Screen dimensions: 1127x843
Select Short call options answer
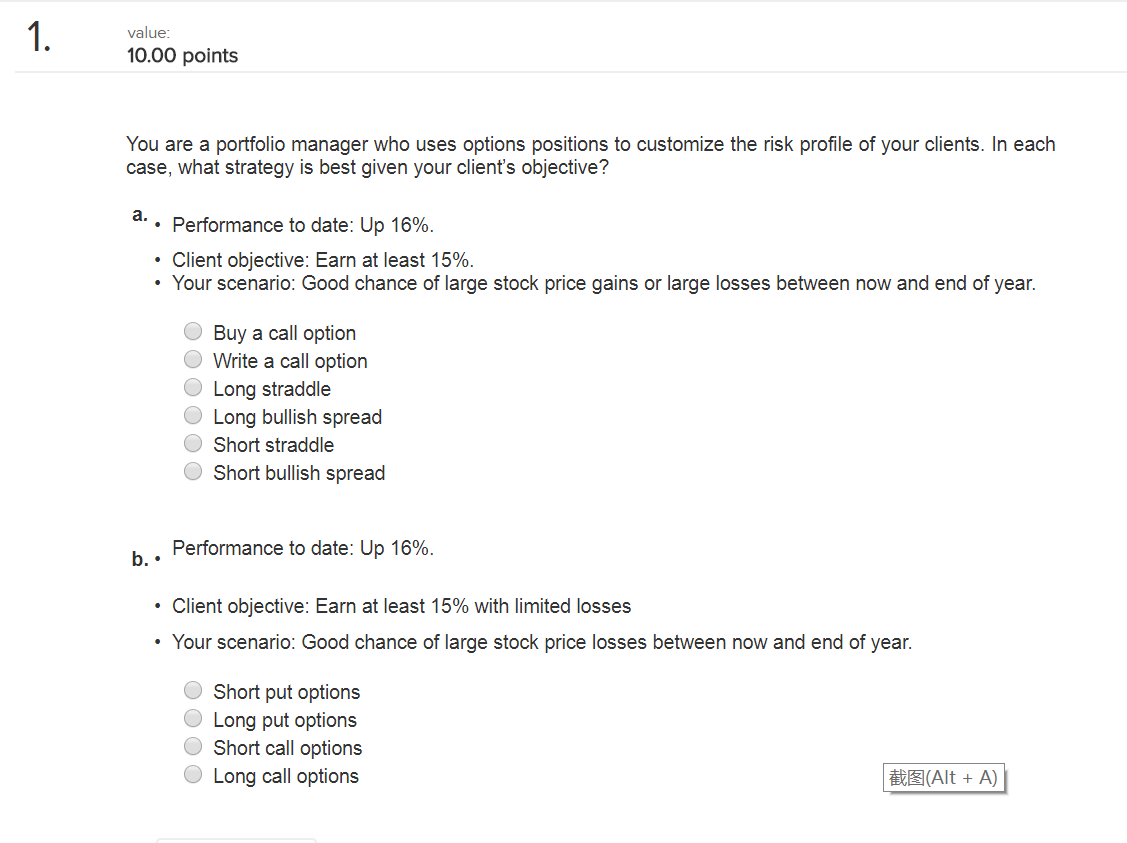[x=193, y=746]
